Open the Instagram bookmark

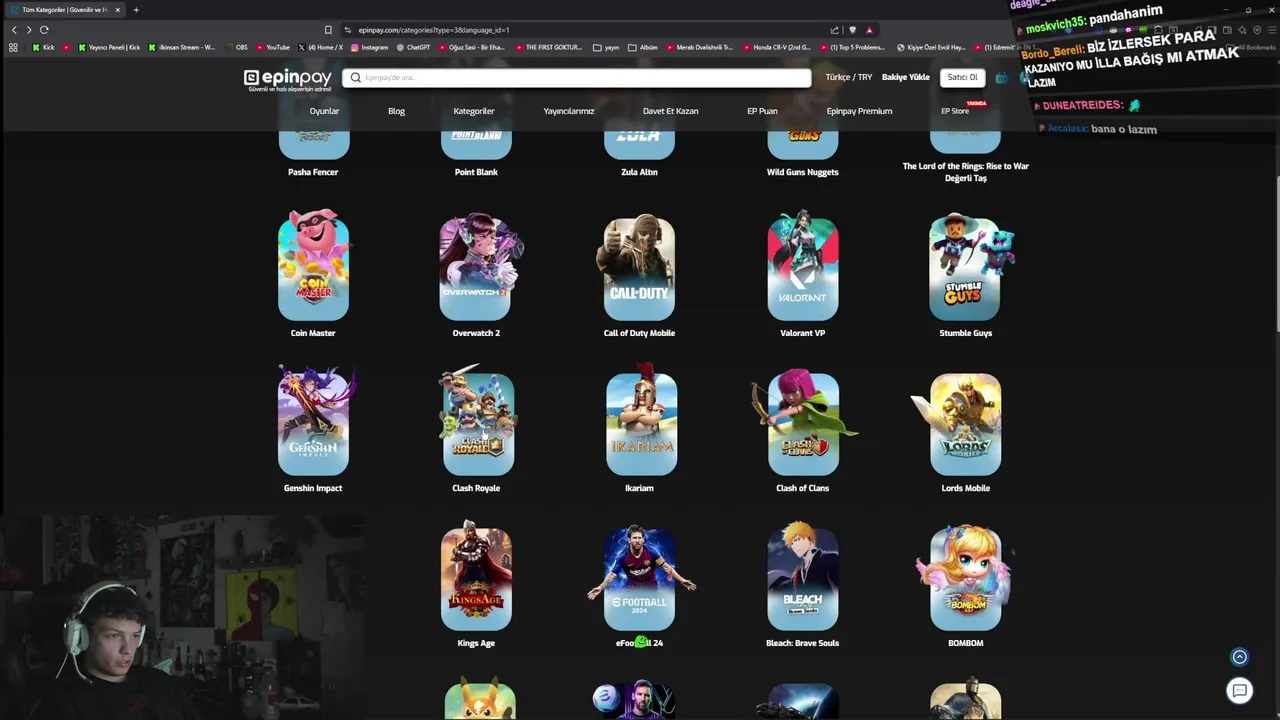[369, 47]
